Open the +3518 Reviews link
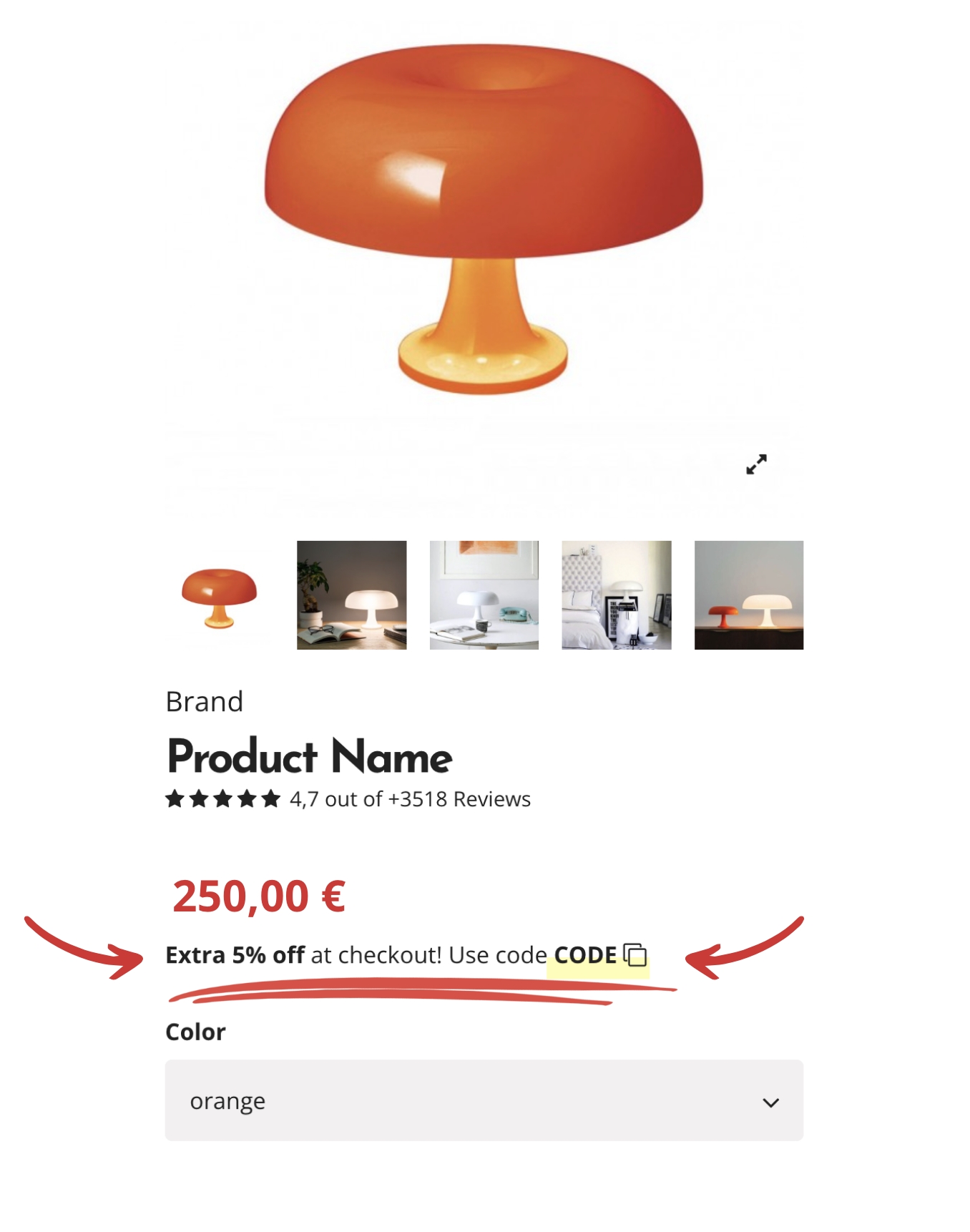Image resolution: width=970 pixels, height=1232 pixels. pos(459,799)
